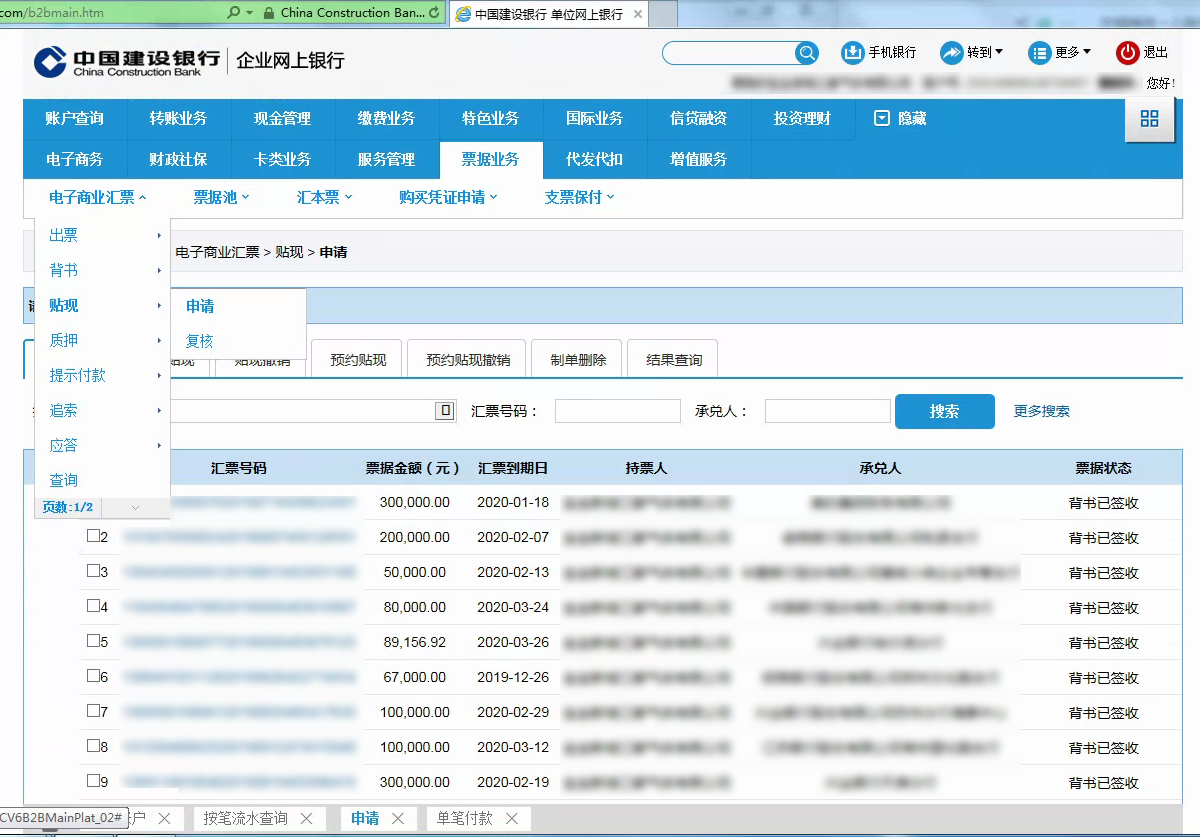Expand the 出票 side menu entry
The height and width of the screenshot is (837, 1200).
(103, 236)
